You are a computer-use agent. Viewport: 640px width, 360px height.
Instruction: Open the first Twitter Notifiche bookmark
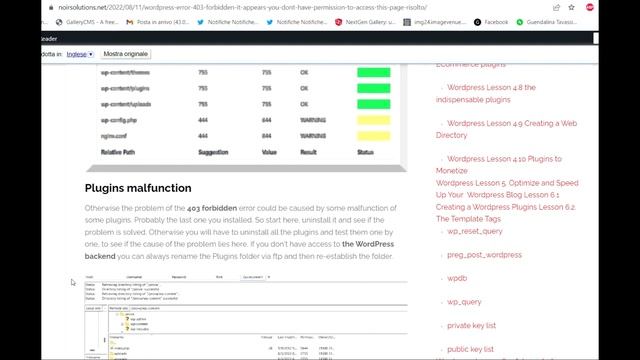point(227,22)
